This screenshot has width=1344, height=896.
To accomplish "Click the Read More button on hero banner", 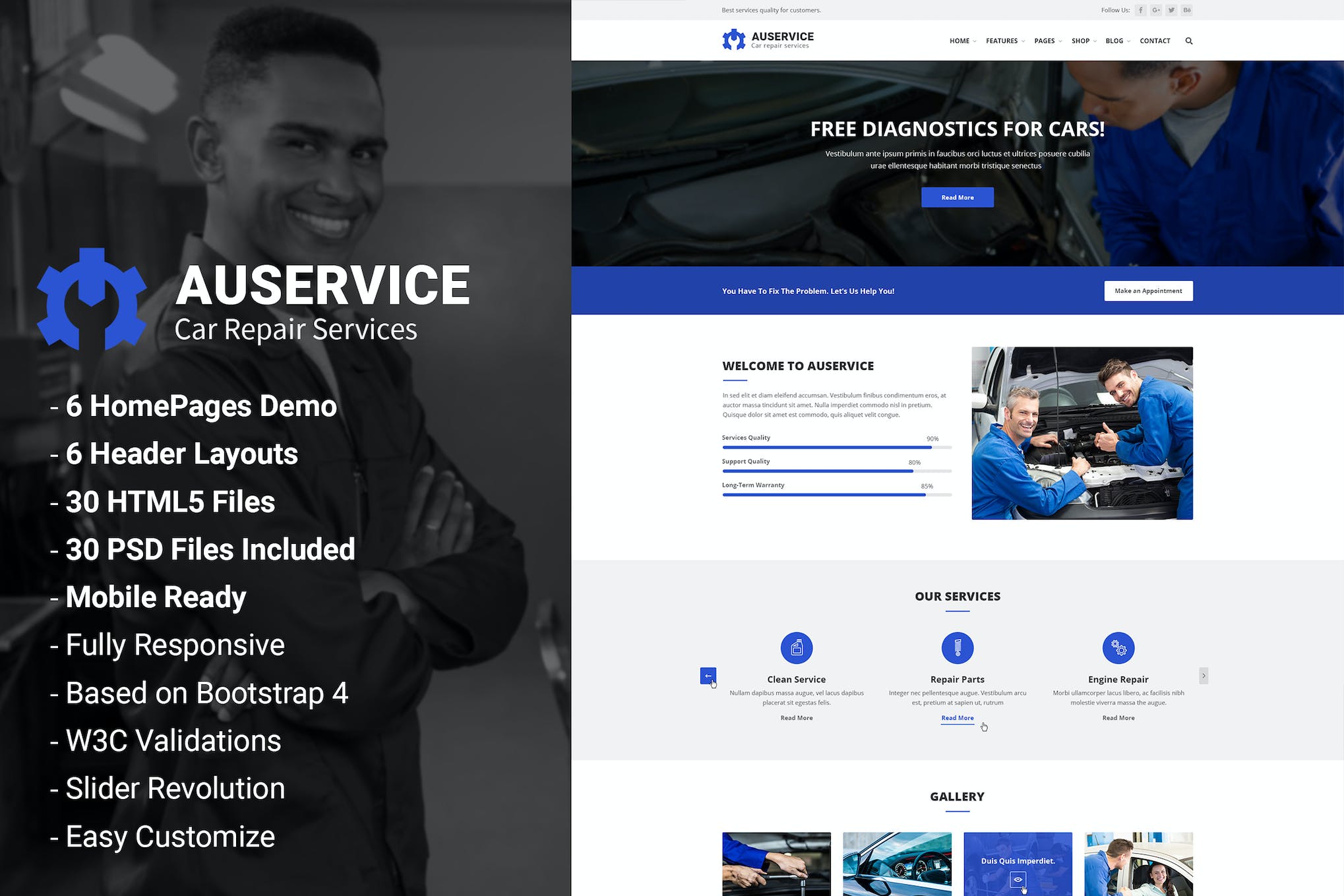I will point(956,197).
